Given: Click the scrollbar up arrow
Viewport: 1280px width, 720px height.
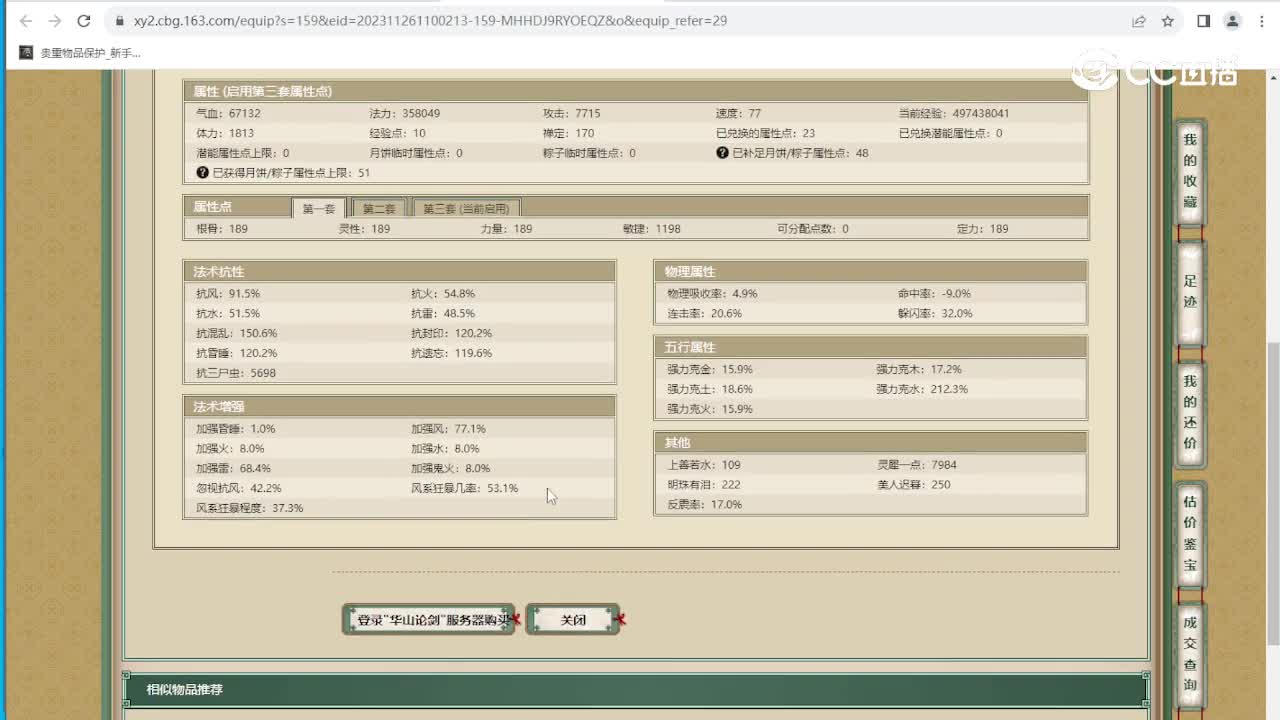Looking at the screenshot, I should 1273,76.
